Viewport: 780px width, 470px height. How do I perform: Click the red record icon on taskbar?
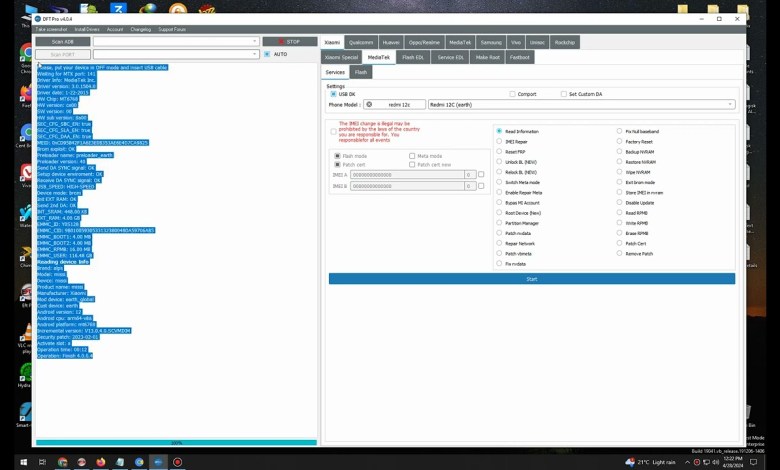point(178,462)
